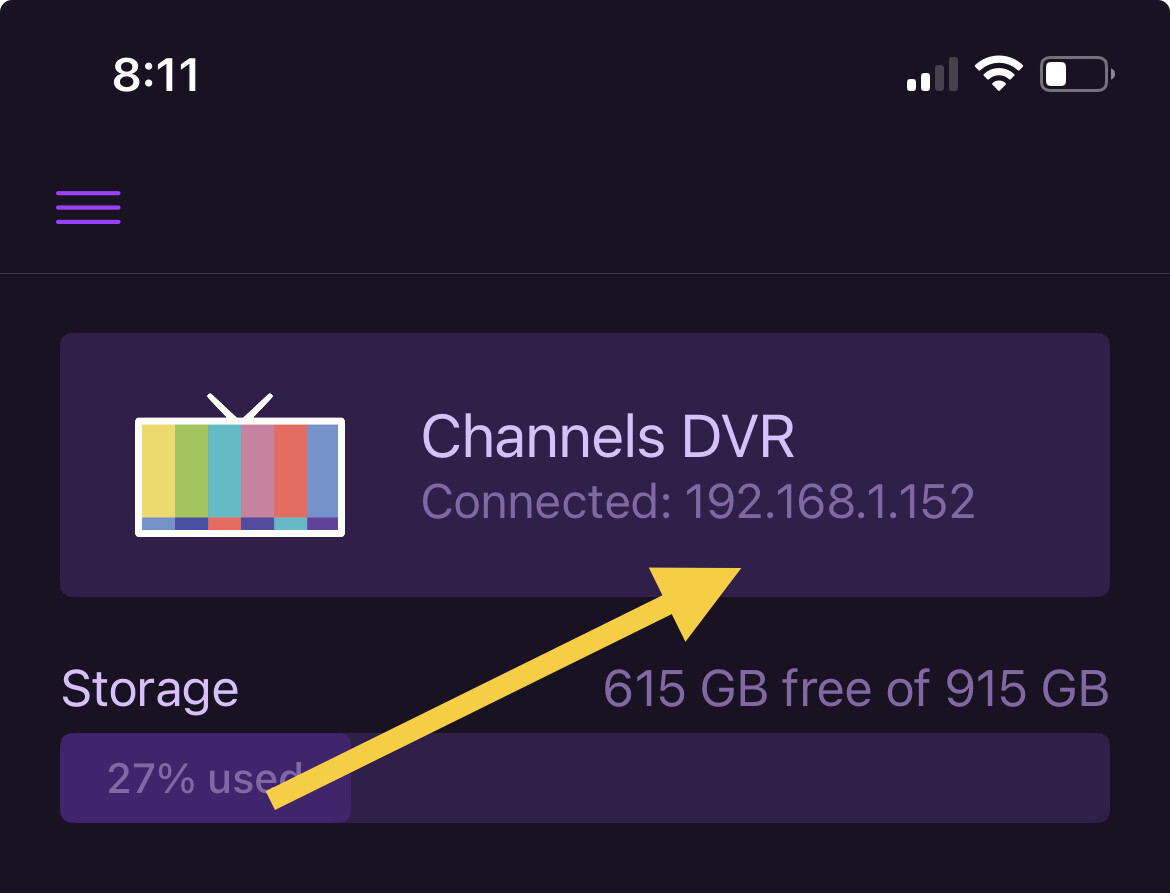
Task: Tap the battery indicator icon
Action: click(1077, 75)
